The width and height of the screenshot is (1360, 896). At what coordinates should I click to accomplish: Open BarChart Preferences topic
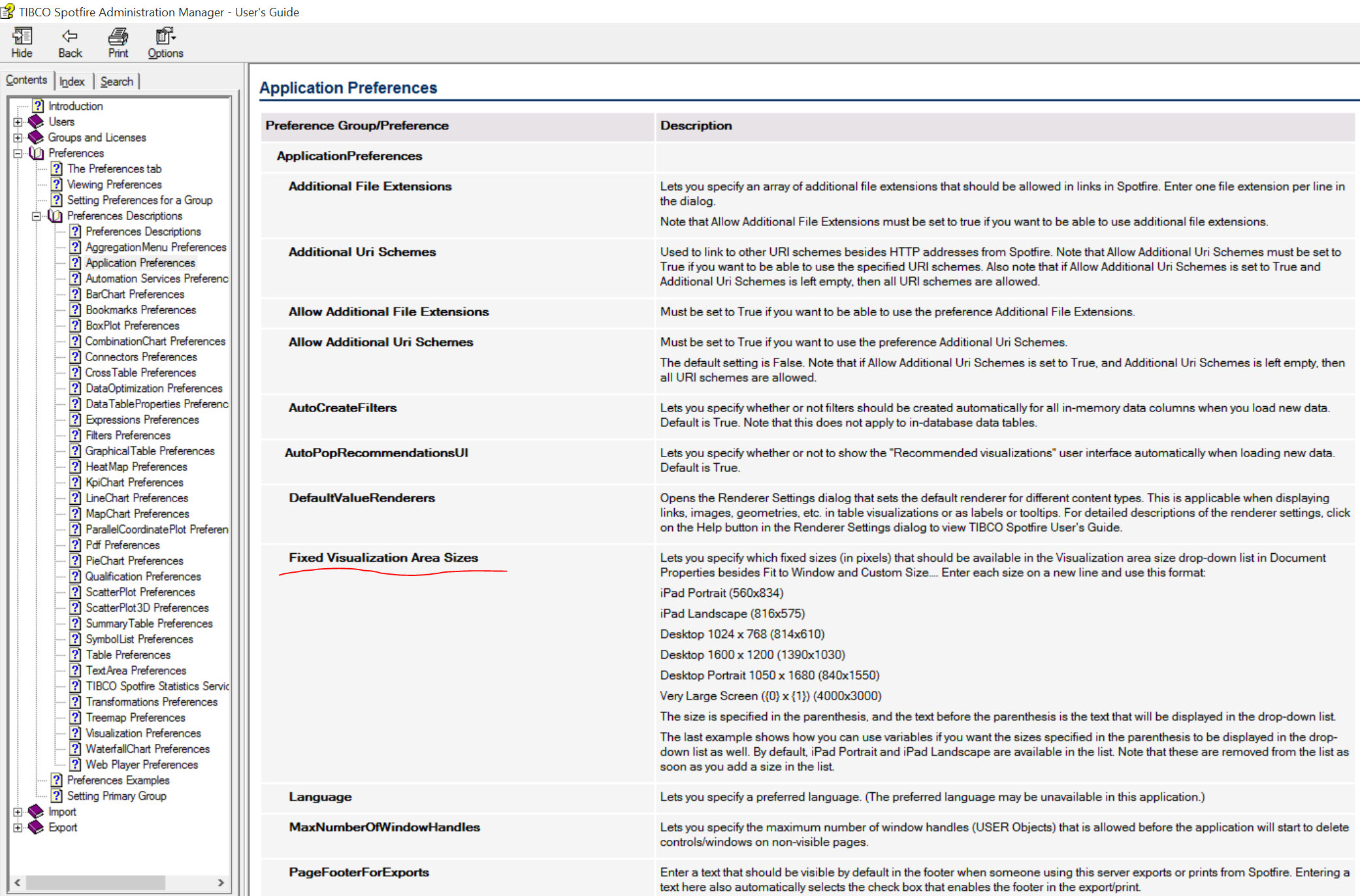coord(135,295)
